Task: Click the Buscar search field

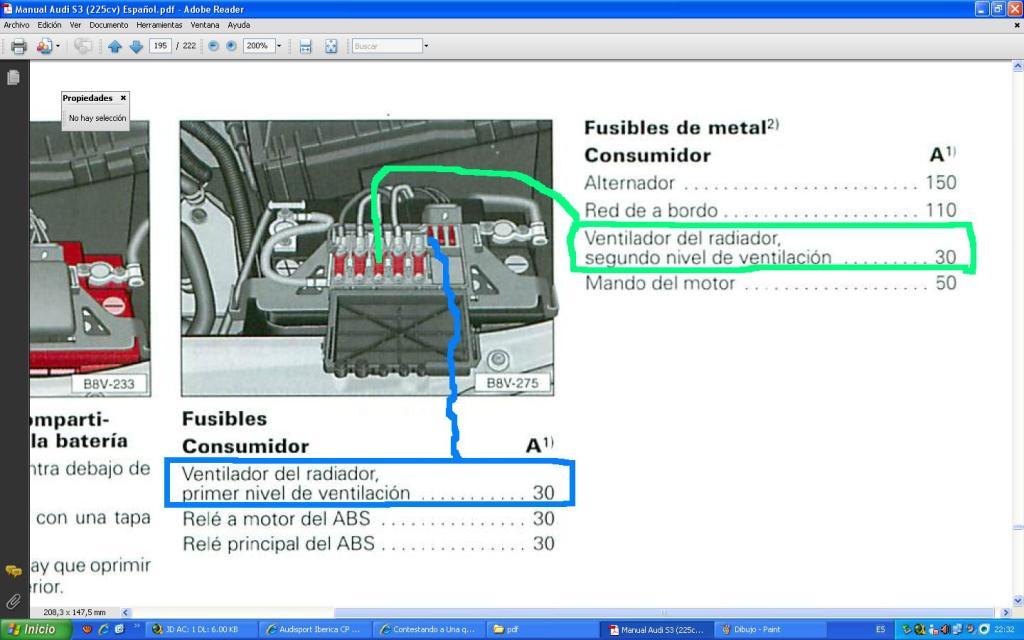Action: [x=387, y=46]
